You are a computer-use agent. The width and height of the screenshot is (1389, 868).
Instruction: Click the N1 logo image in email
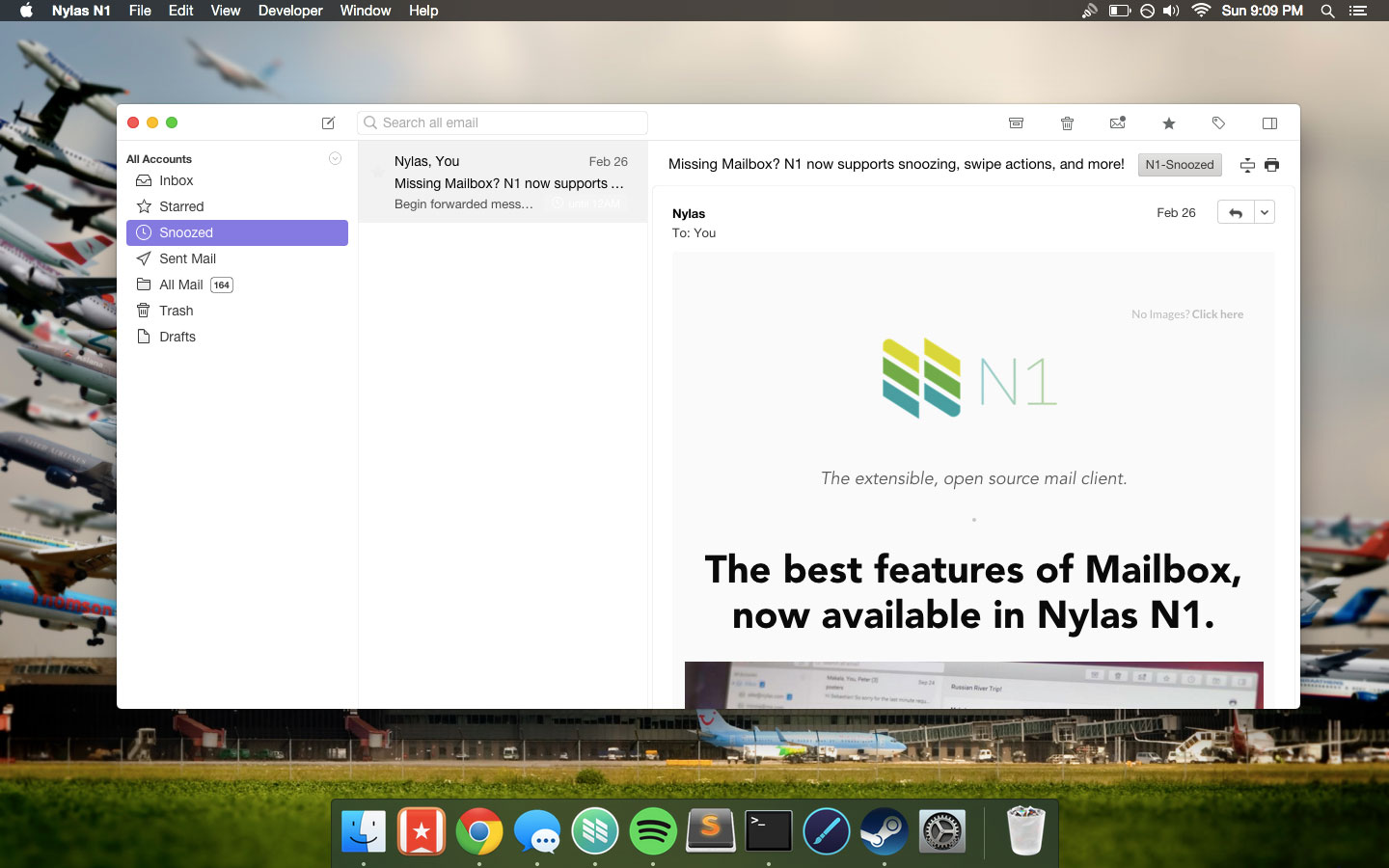969,378
